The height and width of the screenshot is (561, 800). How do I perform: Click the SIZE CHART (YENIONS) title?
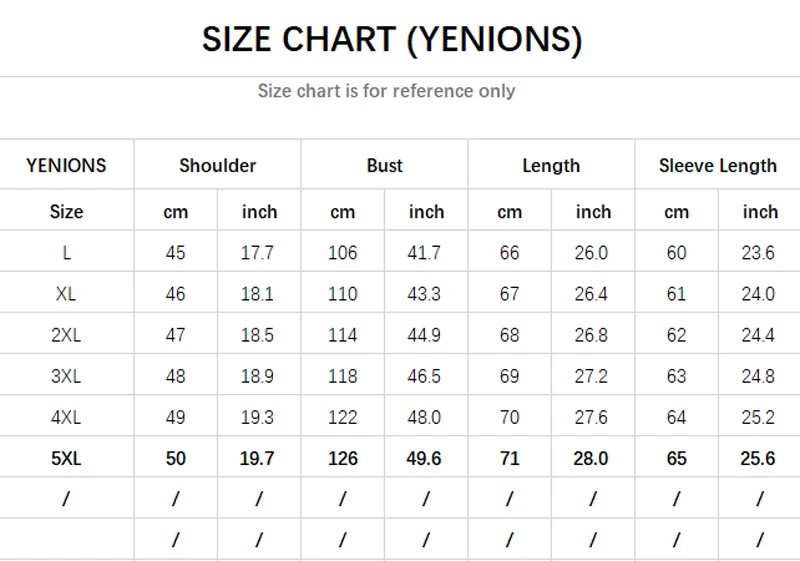pos(392,39)
